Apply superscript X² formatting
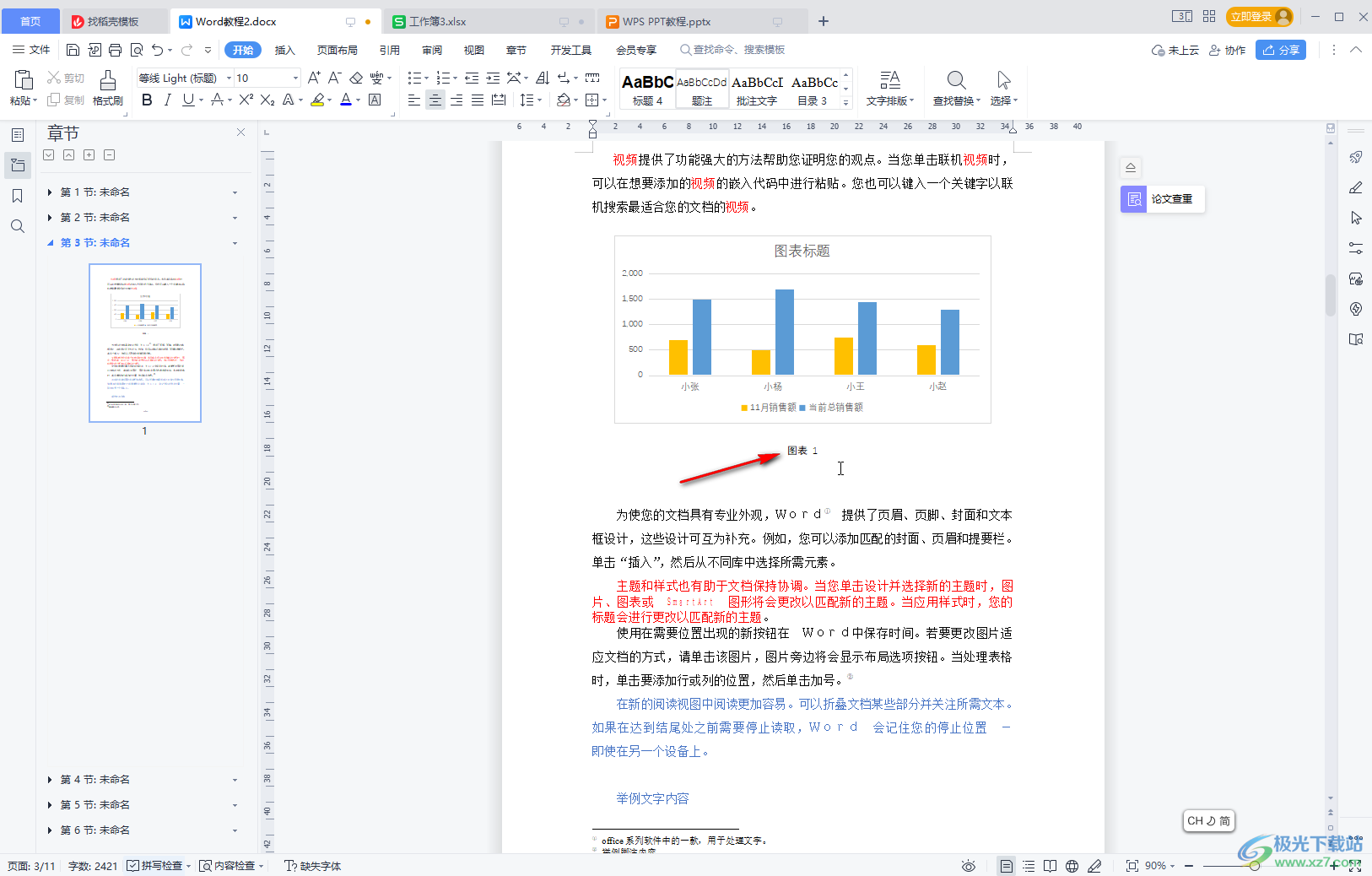 point(246,100)
